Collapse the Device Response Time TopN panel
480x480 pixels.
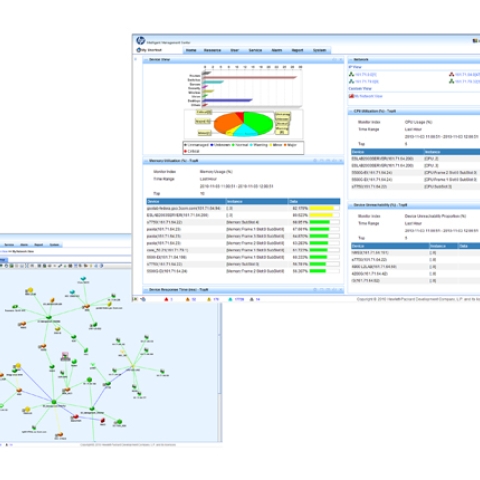(x=146, y=290)
